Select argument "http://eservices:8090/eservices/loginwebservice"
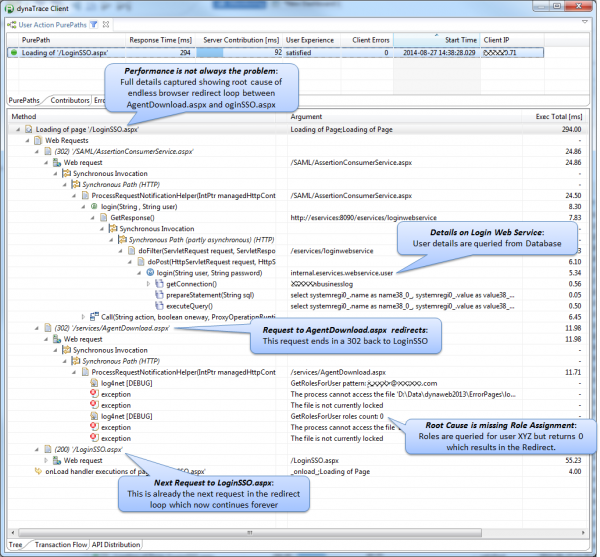Image resolution: width=600 pixels, height=557 pixels. 364,218
